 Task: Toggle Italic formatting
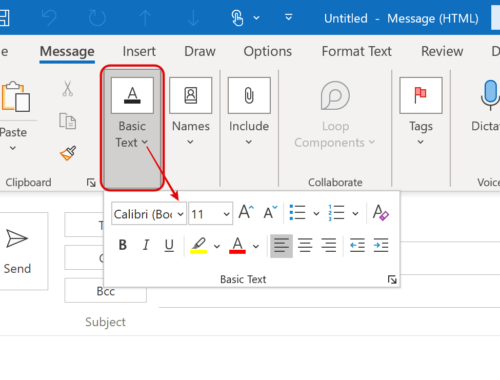click(x=146, y=245)
